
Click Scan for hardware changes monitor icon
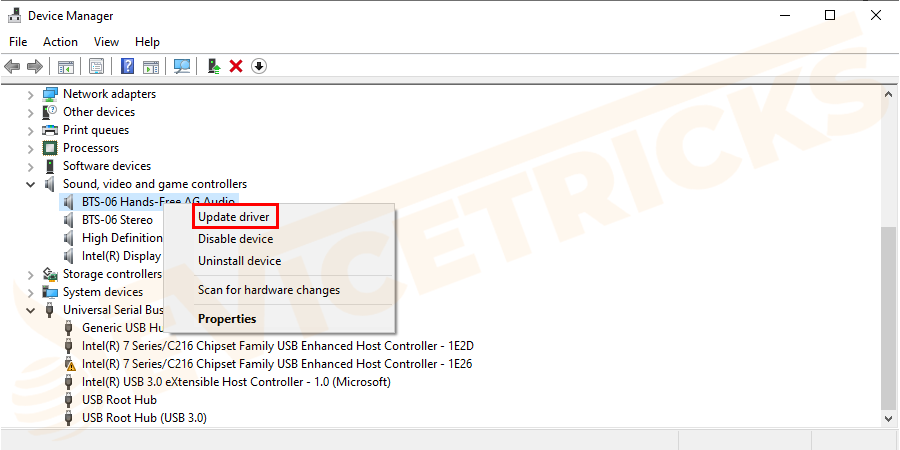click(182, 67)
